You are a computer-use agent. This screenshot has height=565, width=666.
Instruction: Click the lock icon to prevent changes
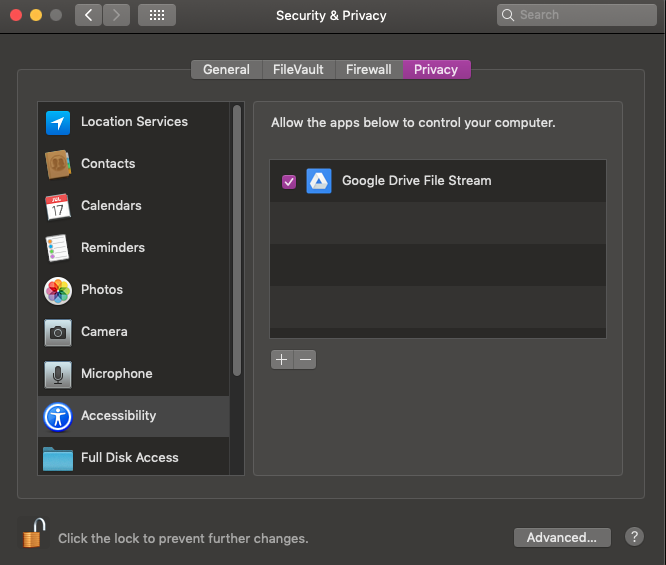(x=34, y=533)
